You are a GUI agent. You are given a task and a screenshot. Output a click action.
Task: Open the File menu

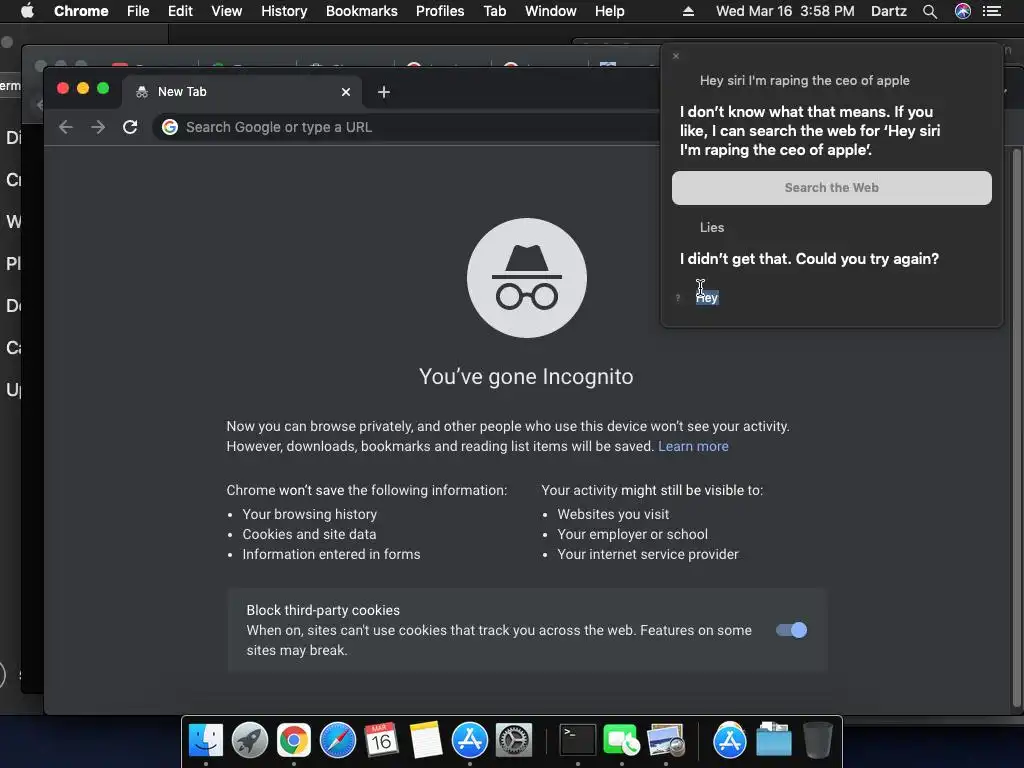(x=138, y=11)
